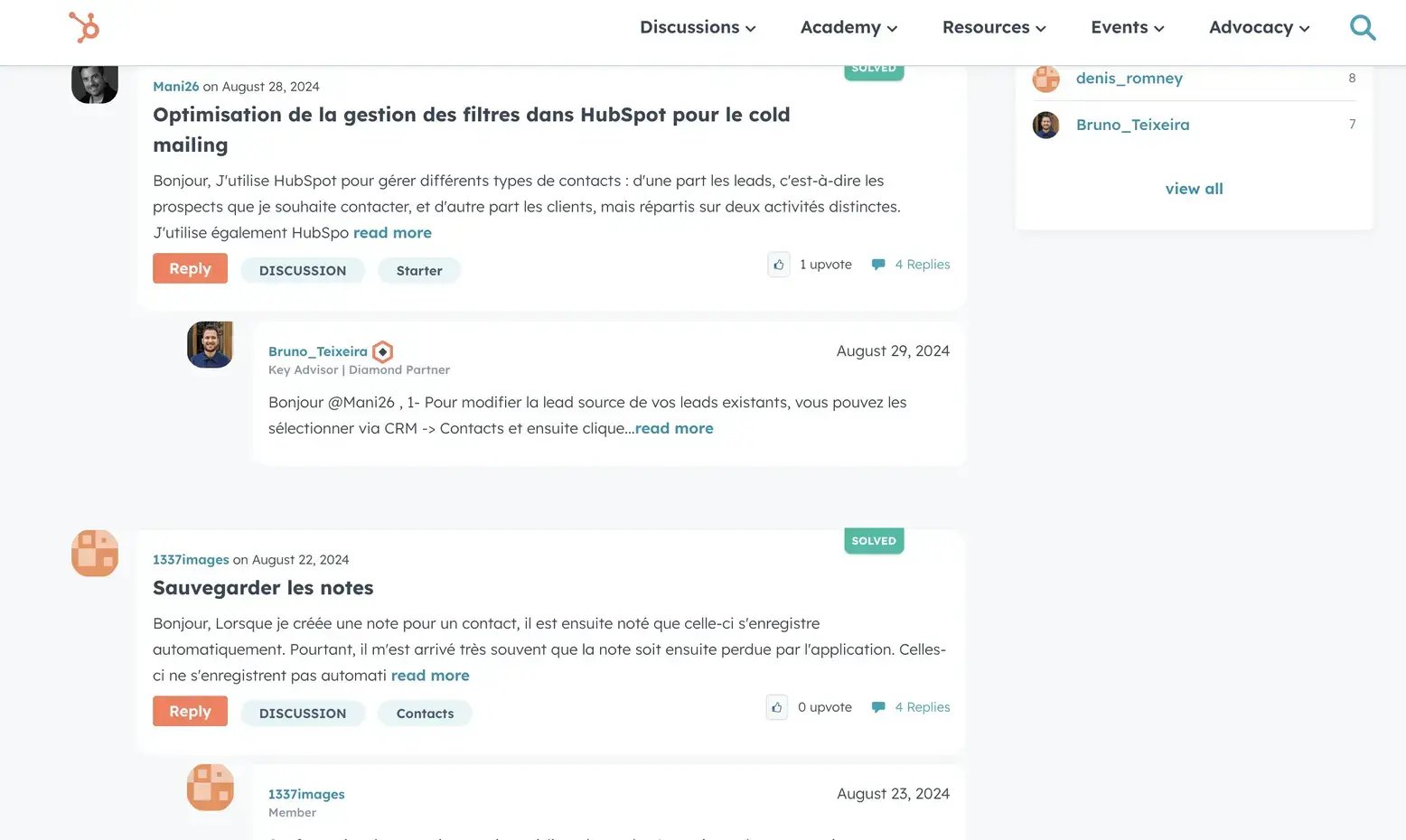This screenshot has width=1406, height=840.
Task: Open Mani26 author link
Action: pyautogui.click(x=175, y=87)
